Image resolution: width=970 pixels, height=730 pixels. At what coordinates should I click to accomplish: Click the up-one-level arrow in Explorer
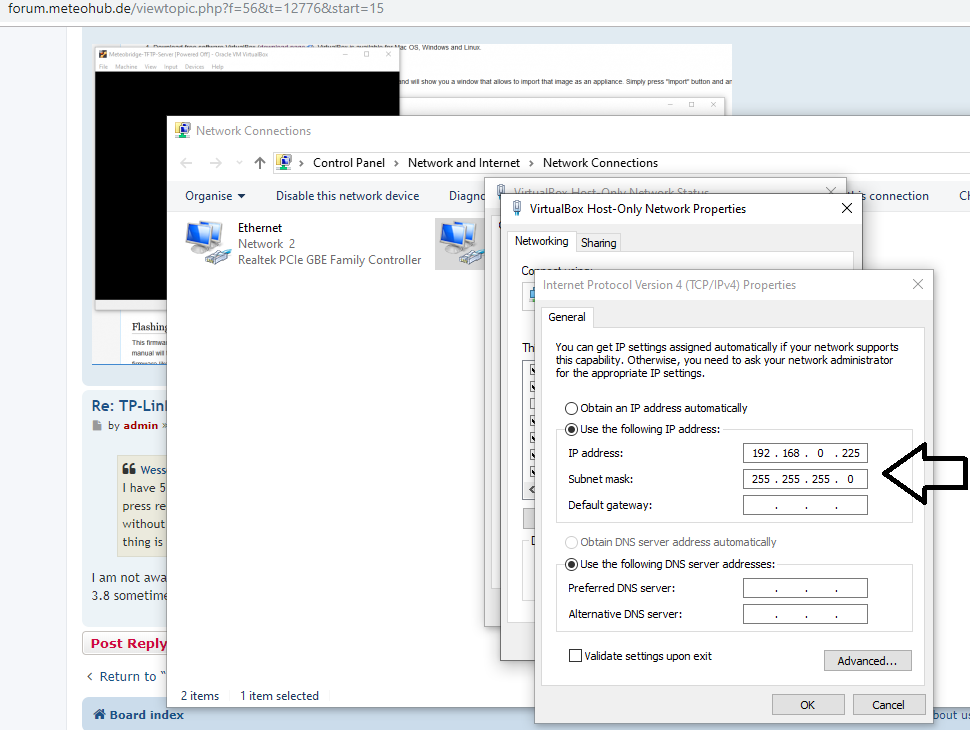coord(260,163)
